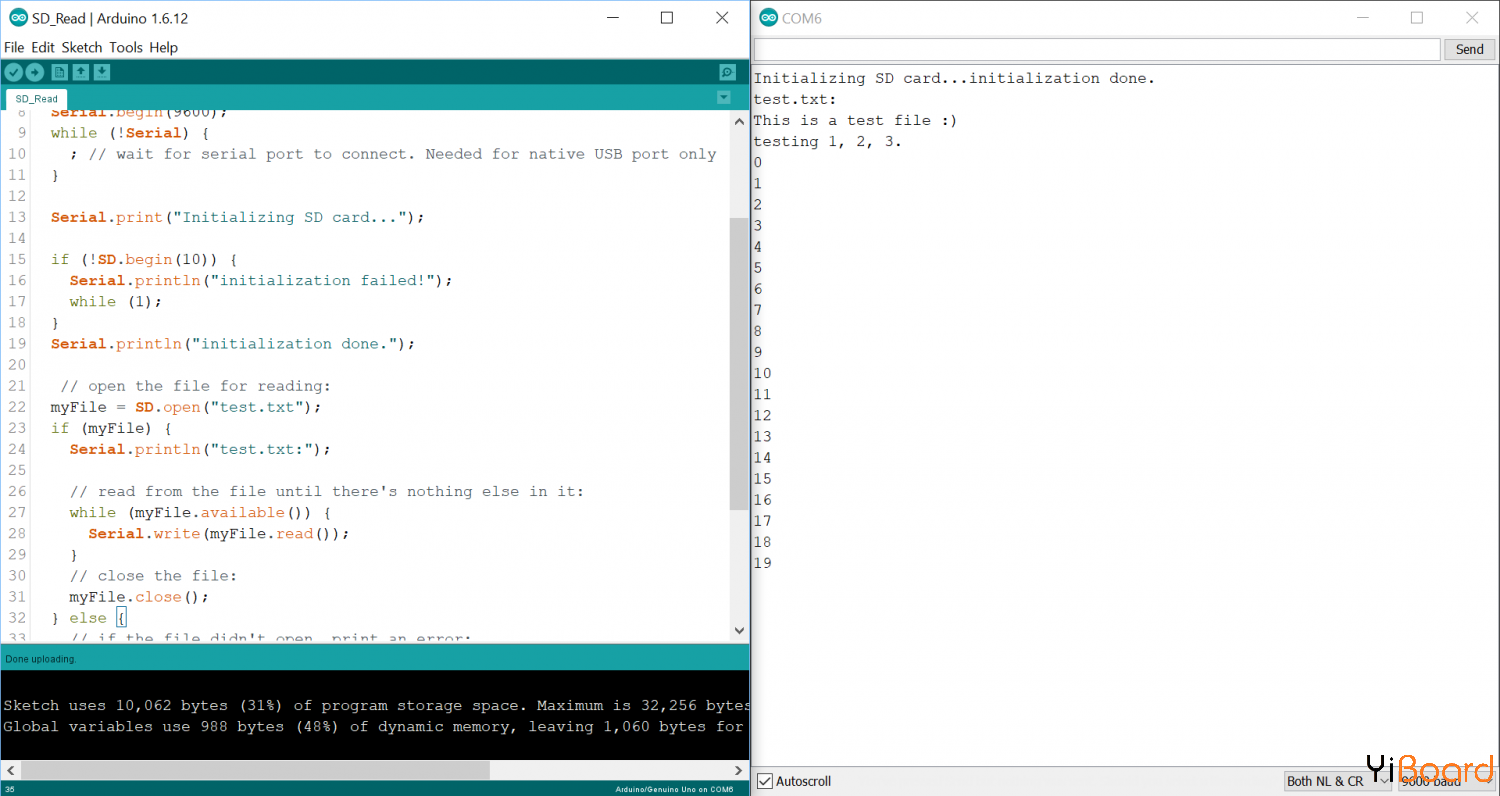Image resolution: width=1500 pixels, height=796 pixels.
Task: Click 'while (myFile.available()) {' code line
Action: tap(200, 512)
